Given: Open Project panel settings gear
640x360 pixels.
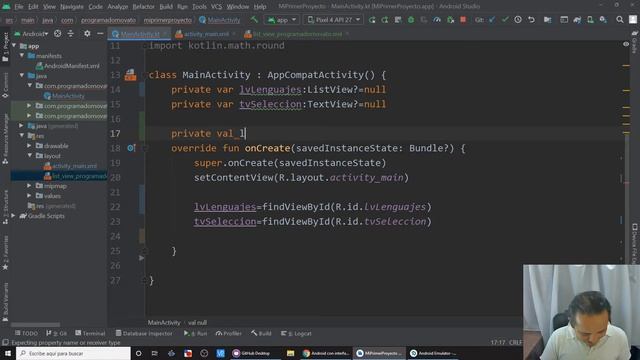Looking at the screenshot, I should (87, 33).
